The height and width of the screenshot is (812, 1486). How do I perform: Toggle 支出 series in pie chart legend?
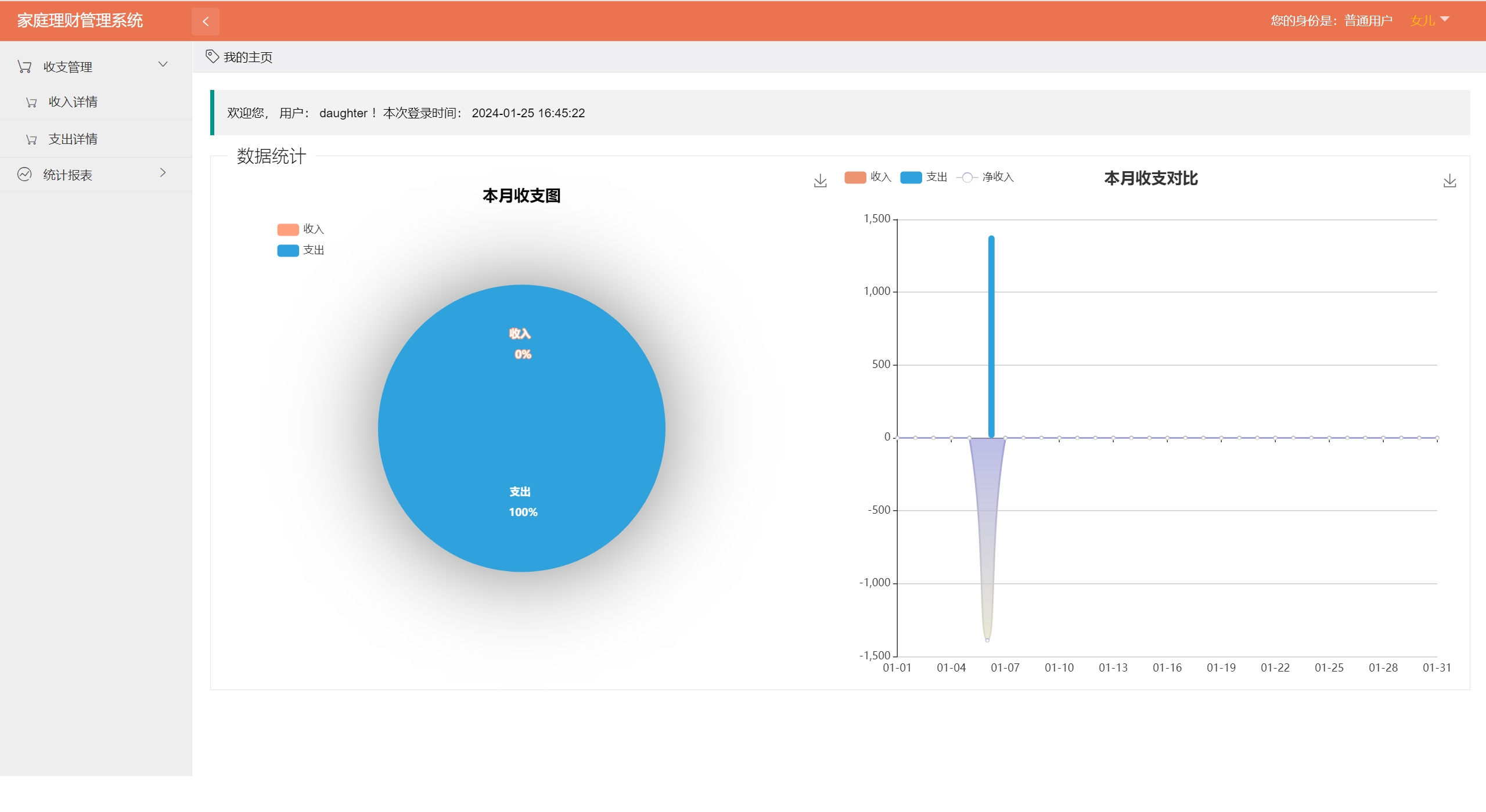(288, 250)
